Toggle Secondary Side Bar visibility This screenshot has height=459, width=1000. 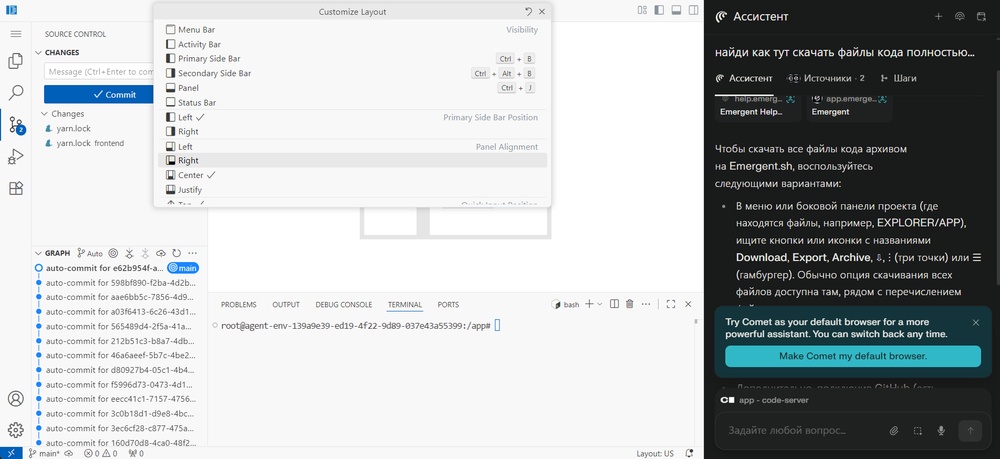coord(352,73)
